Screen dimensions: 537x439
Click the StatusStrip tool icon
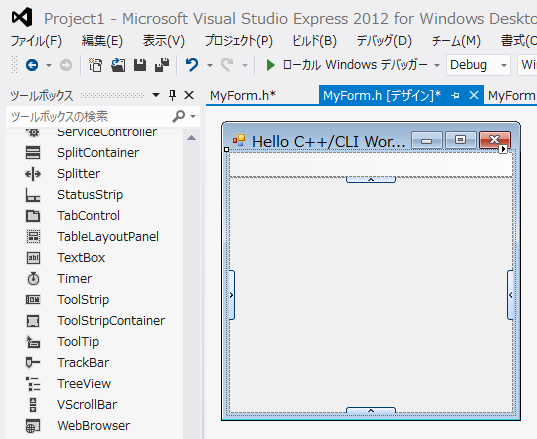pos(33,195)
